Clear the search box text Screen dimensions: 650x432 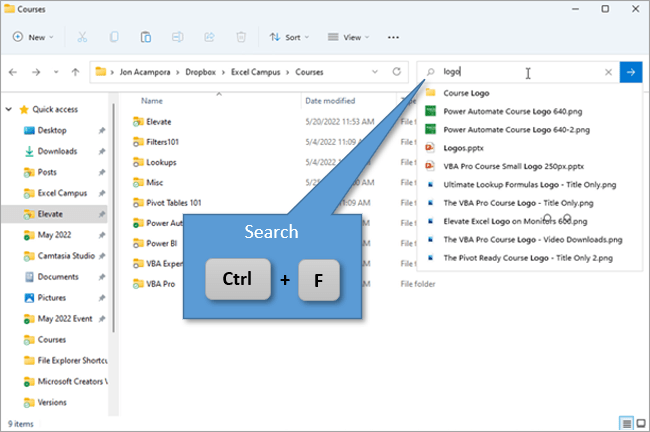click(x=608, y=72)
